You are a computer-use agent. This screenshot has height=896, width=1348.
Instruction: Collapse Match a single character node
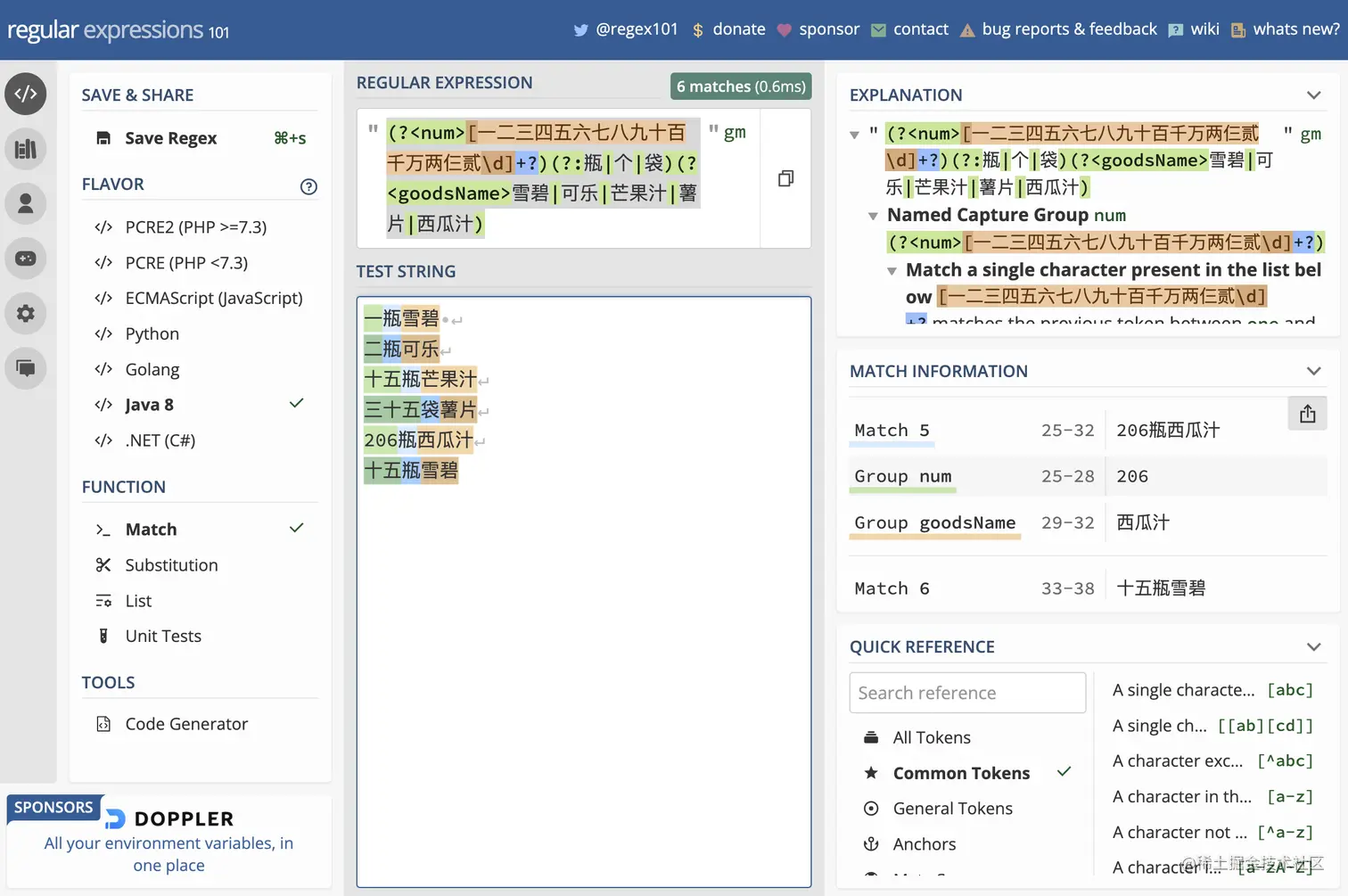(x=892, y=271)
